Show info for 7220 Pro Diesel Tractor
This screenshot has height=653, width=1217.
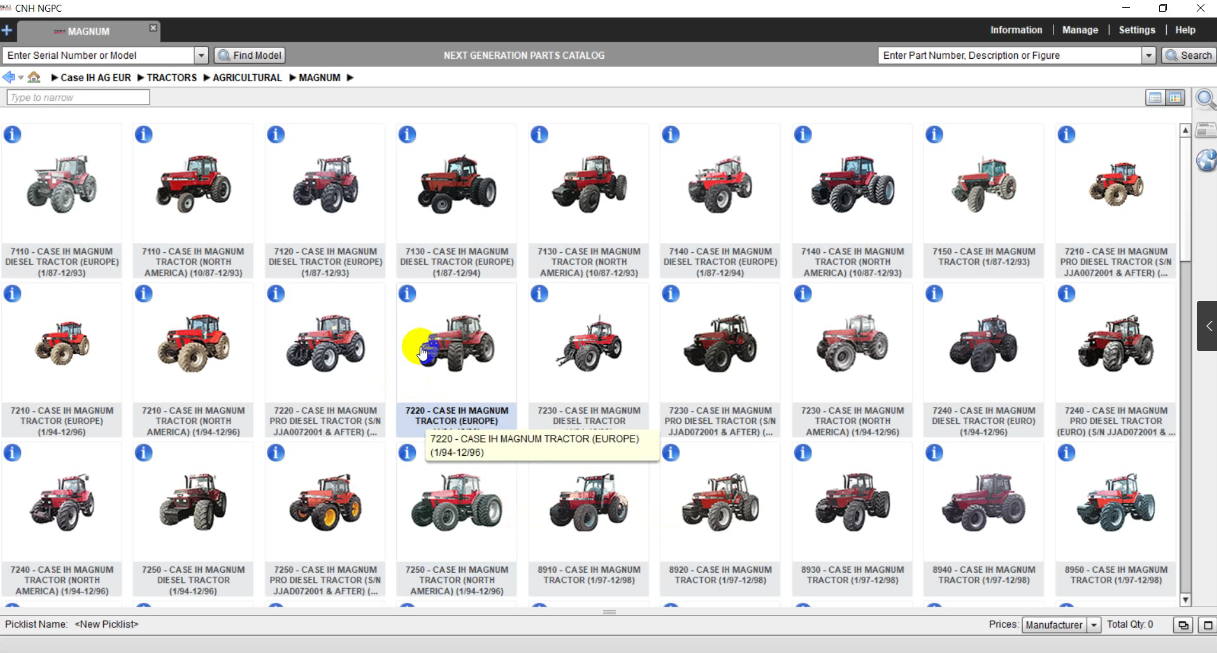click(276, 293)
